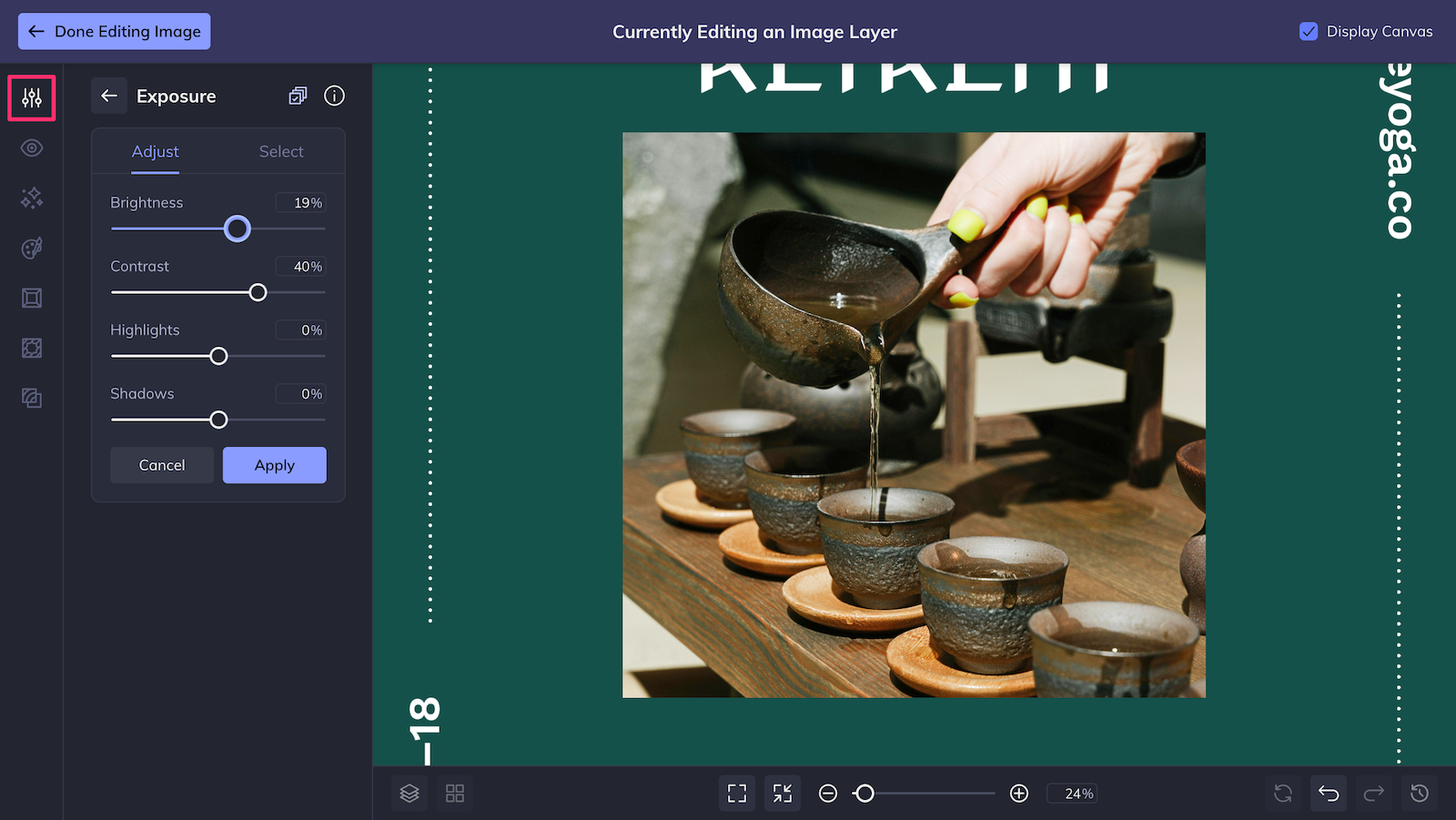Screen dimensions: 1456x820
Task: Open the paint palette Artsy sidebar icon
Action: point(32,248)
